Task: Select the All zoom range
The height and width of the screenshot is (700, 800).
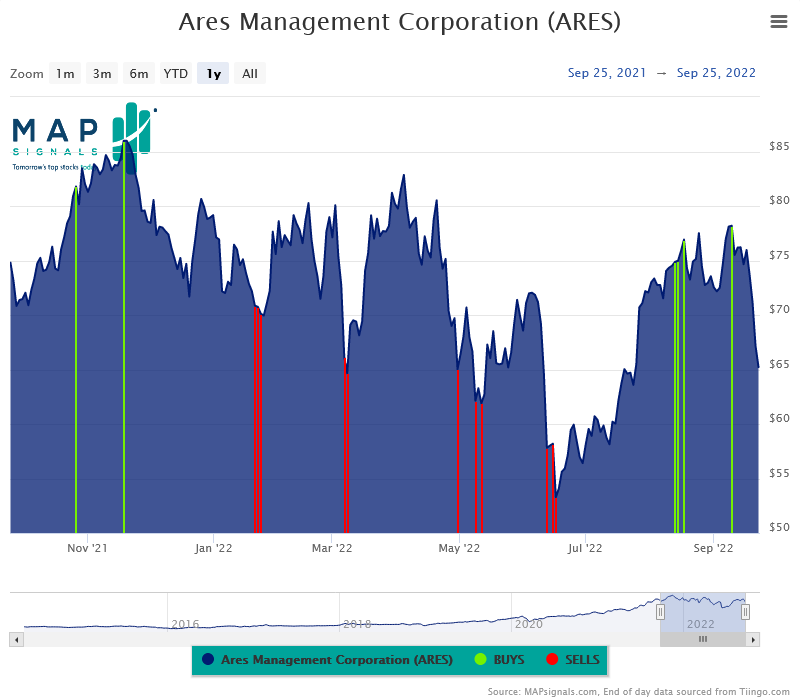Action: tap(249, 73)
